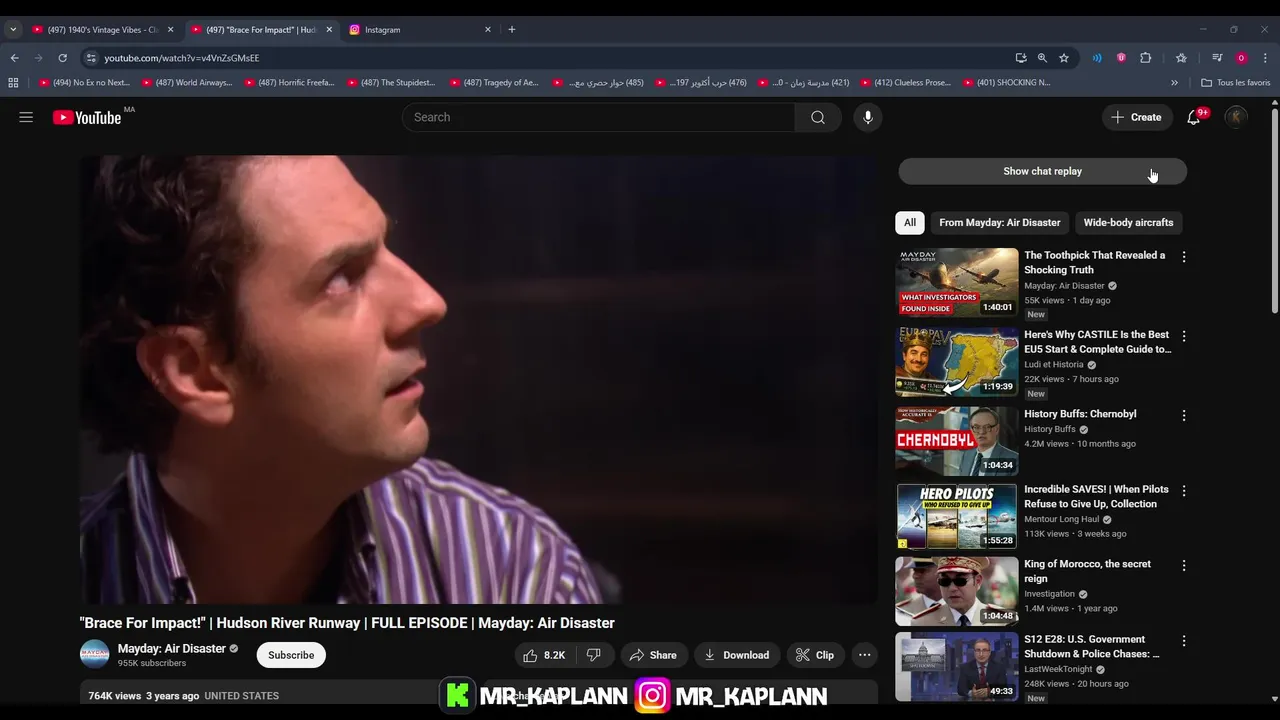Open the browser zoom magnifier icon
Screen dimensions: 1280x720
1042,58
